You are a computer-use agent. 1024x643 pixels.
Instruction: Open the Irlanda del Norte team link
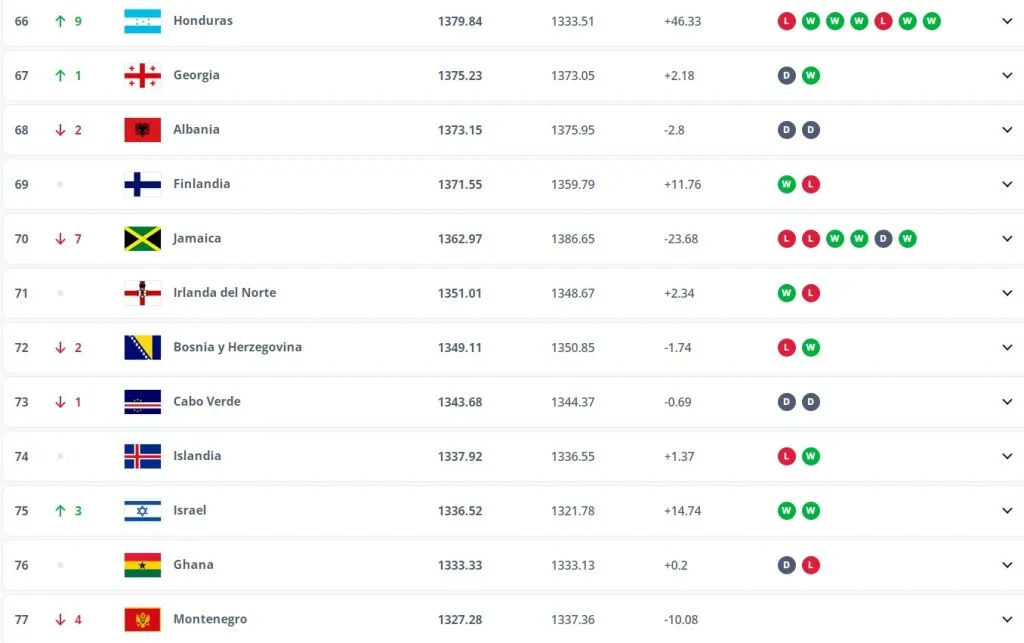tap(224, 293)
